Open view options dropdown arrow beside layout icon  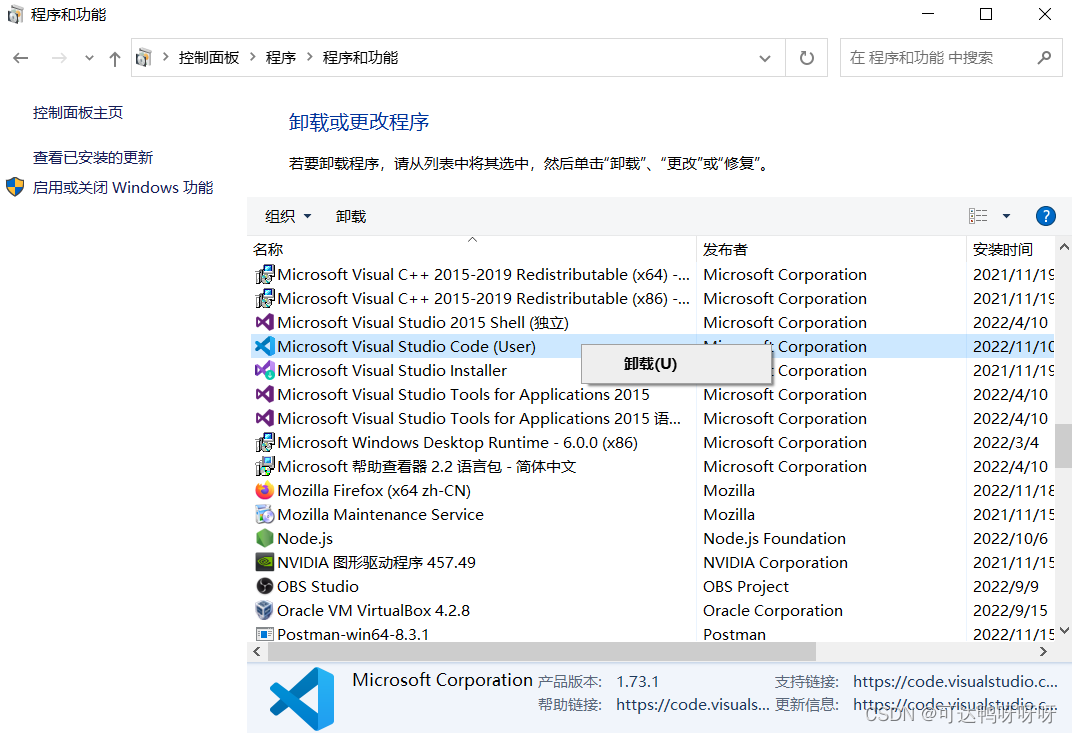coord(1006,216)
